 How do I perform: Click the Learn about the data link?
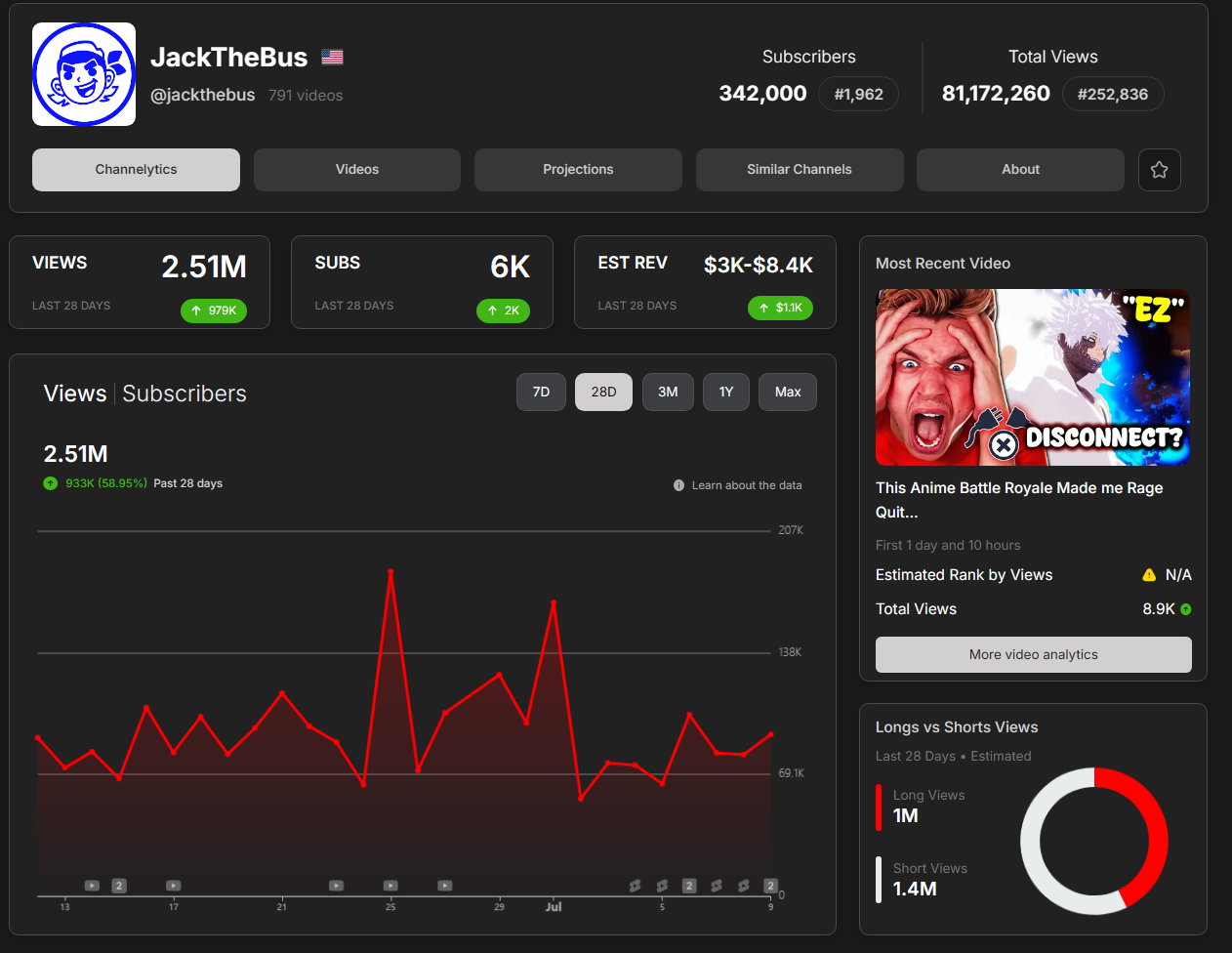coord(747,485)
